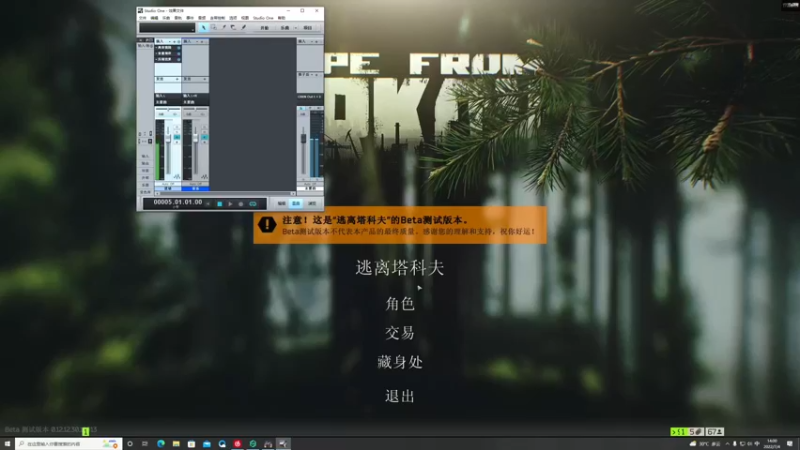This screenshot has height=450, width=800.
Task: Add an insert on the main channel
Action: pyautogui.click(x=316, y=42)
